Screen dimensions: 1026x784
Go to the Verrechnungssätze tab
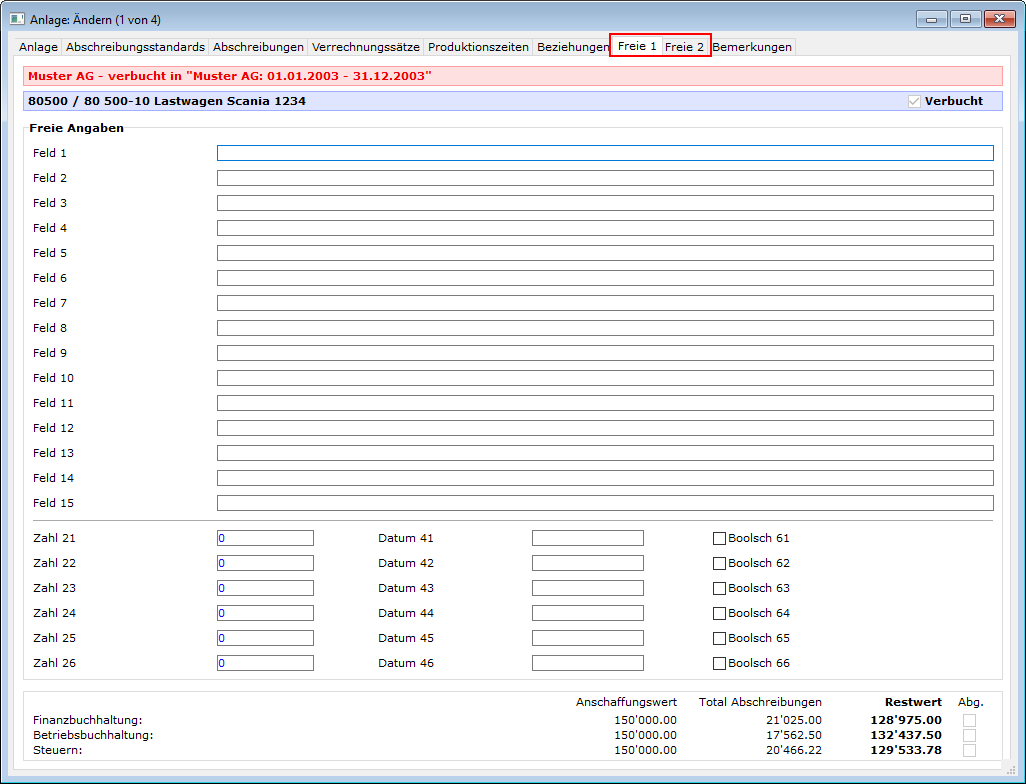click(x=365, y=47)
